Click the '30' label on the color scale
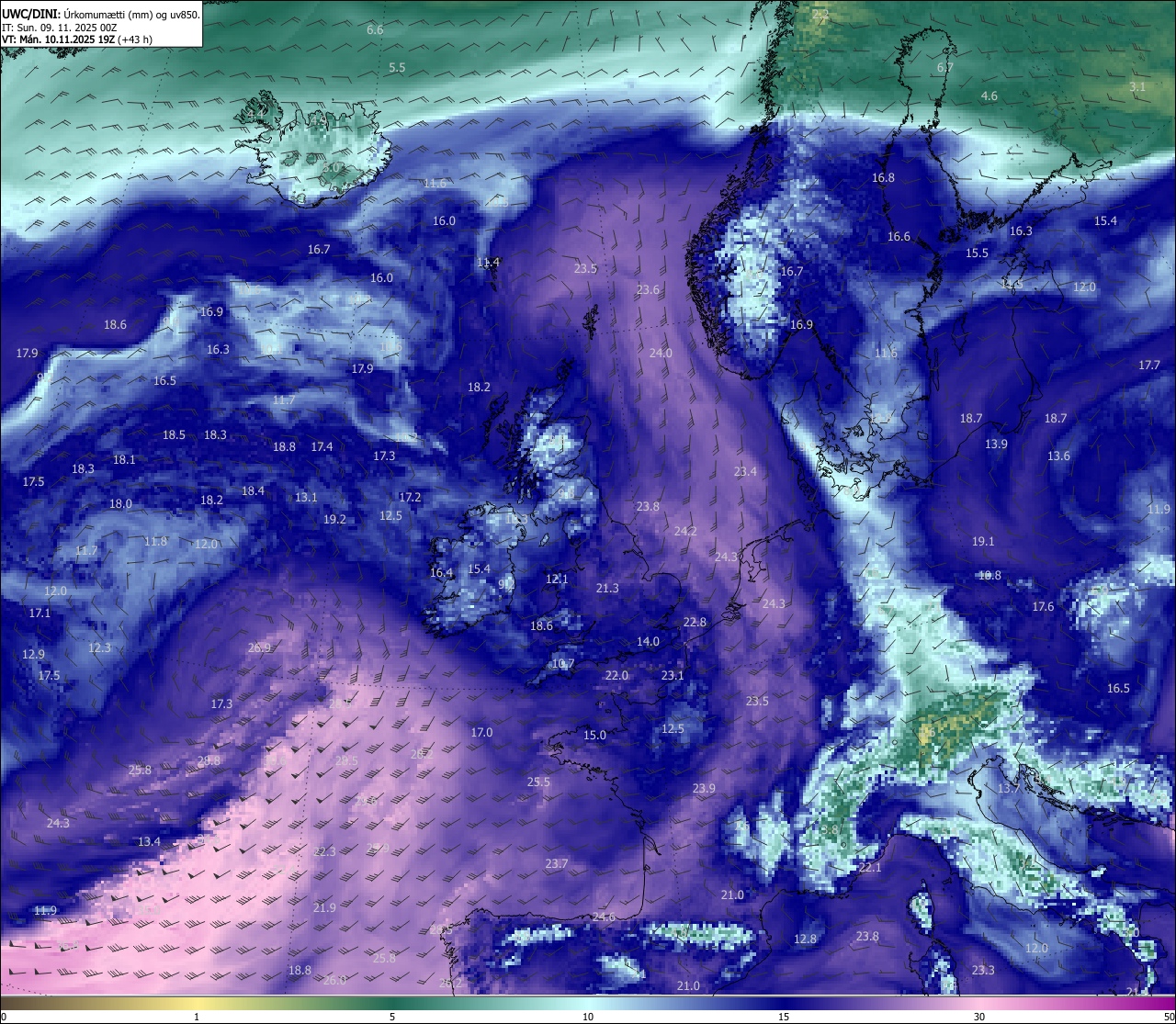 coord(979,1017)
